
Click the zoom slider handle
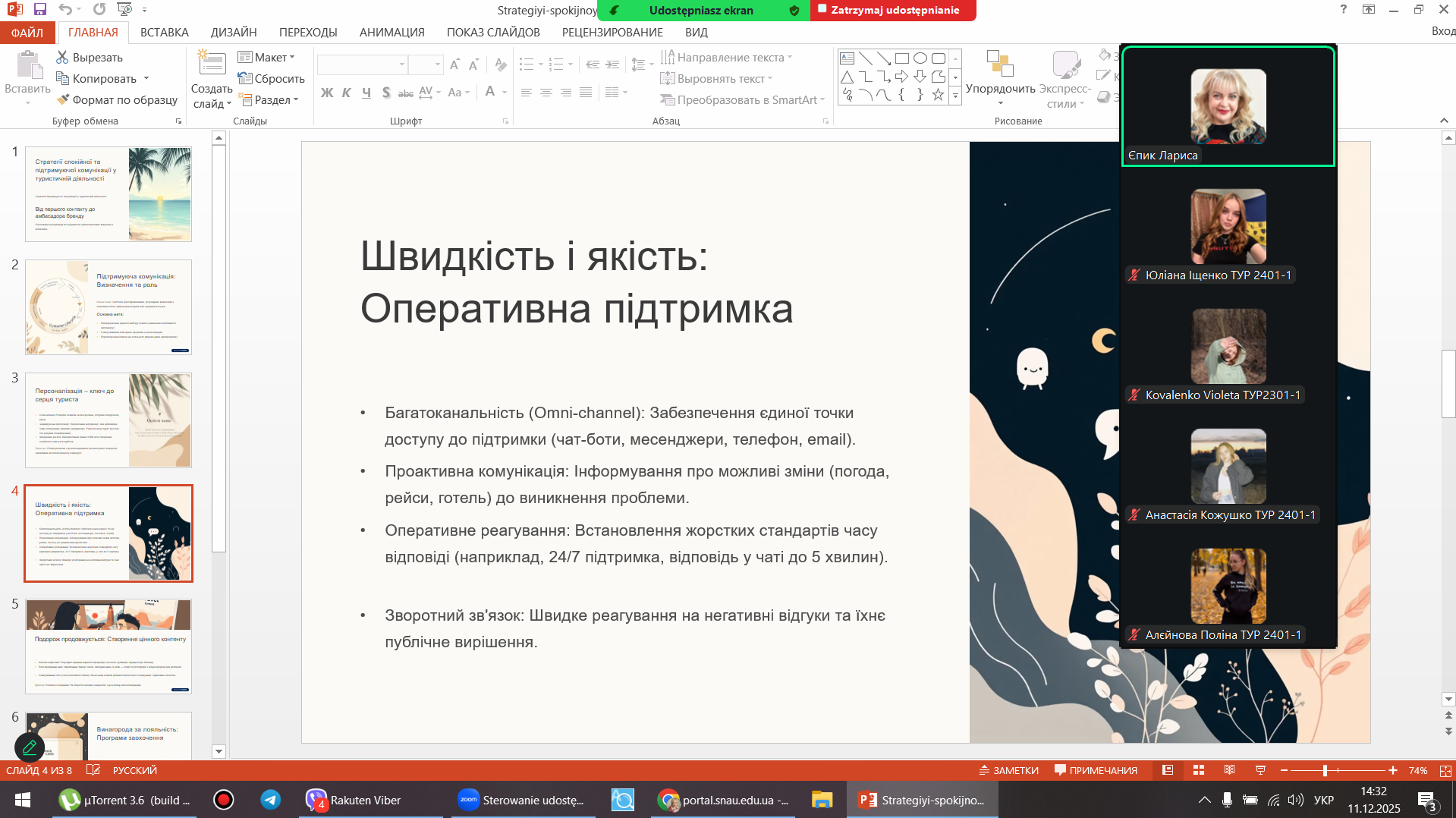pyautogui.click(x=1325, y=770)
